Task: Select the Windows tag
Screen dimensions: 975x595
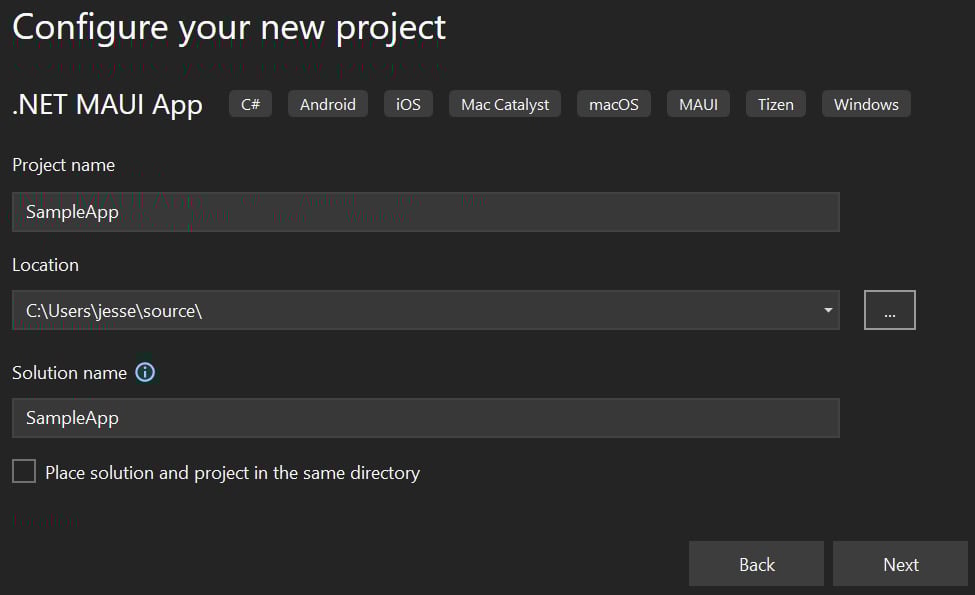Action: (866, 104)
